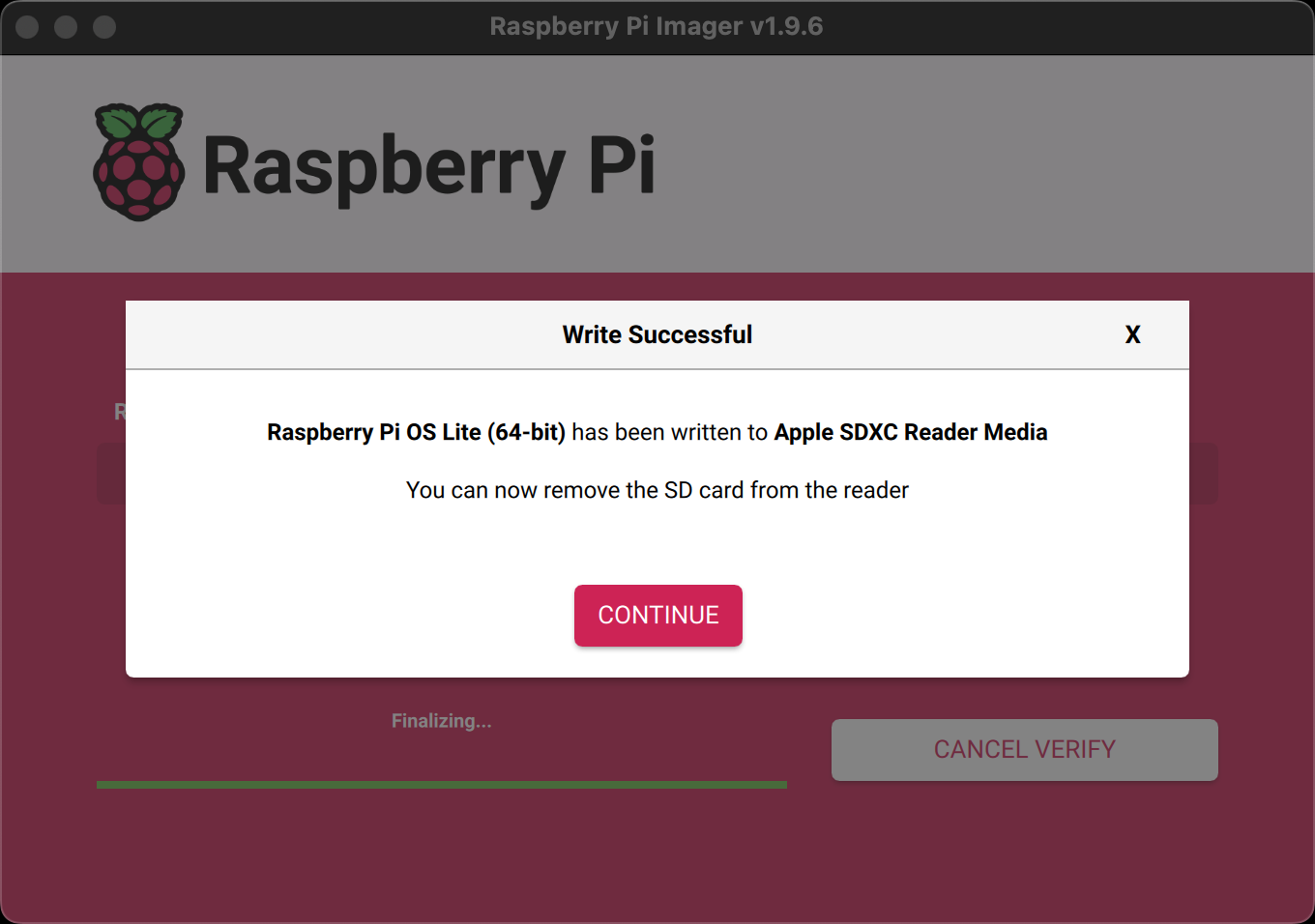The height and width of the screenshot is (924, 1315).
Task: Click the CANCEL VERIFY button
Action: pos(1024,749)
